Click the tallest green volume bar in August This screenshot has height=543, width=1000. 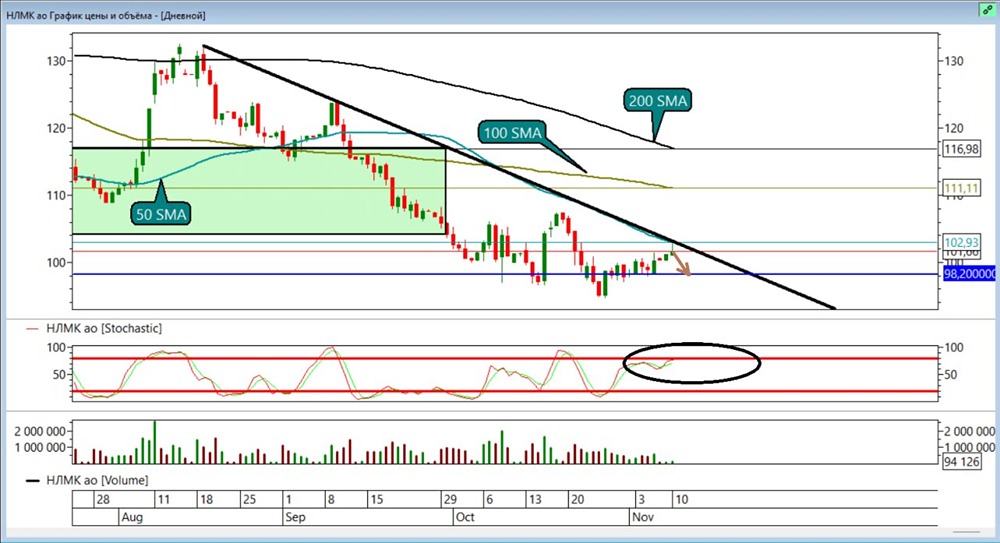pos(154,442)
